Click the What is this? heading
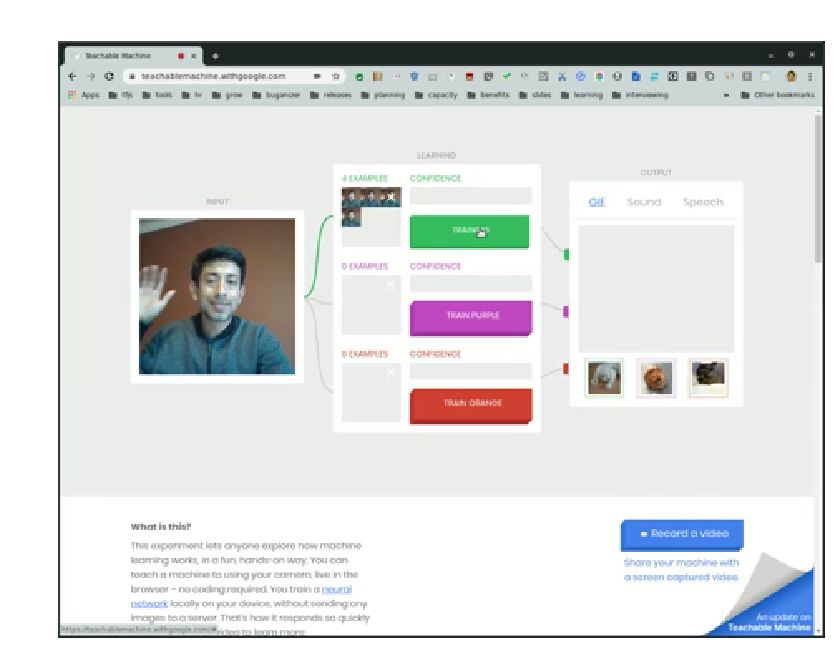This screenshot has width=836, height=647. tap(160, 527)
